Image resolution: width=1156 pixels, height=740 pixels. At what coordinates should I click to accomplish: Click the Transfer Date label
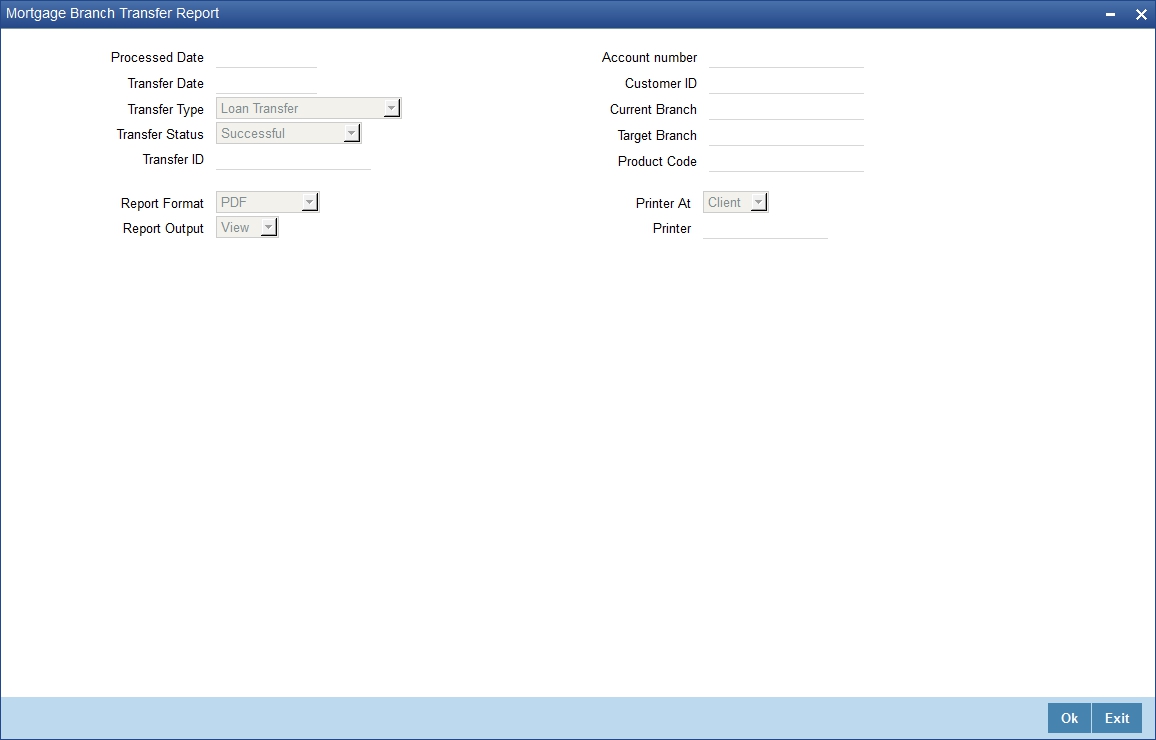(x=165, y=83)
